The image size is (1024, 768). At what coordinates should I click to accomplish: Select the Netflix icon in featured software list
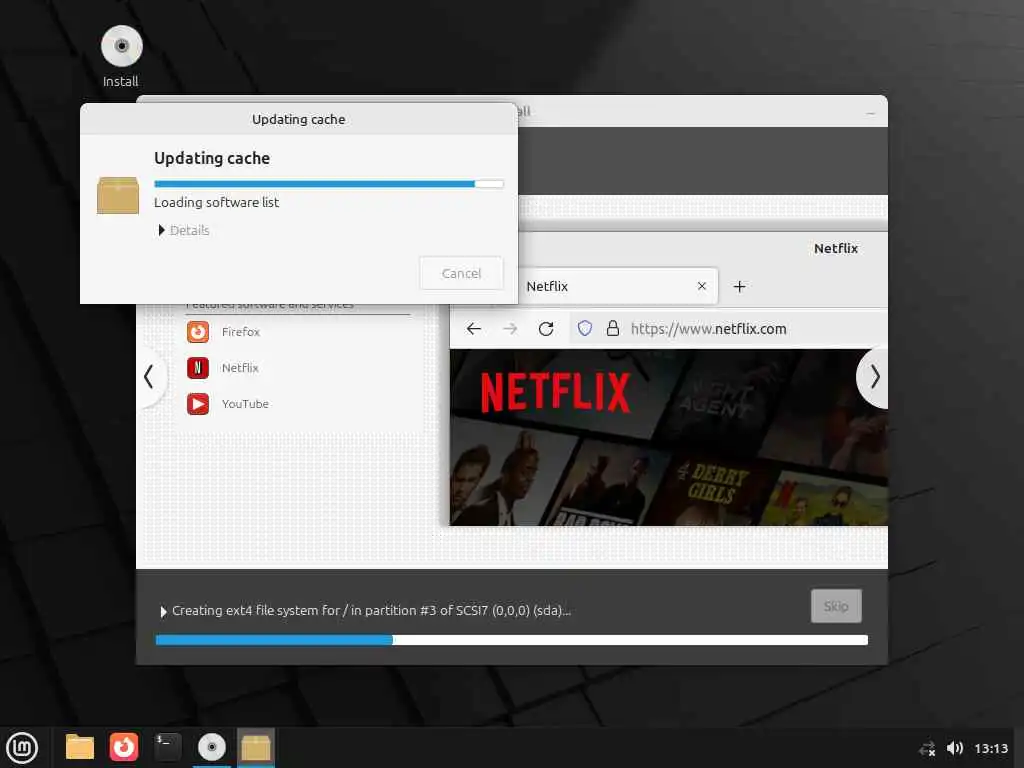click(x=198, y=368)
